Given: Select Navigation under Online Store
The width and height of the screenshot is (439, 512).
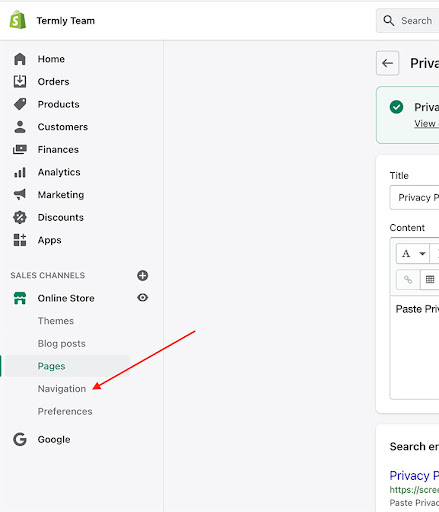Looking at the screenshot, I should pos(62,389).
